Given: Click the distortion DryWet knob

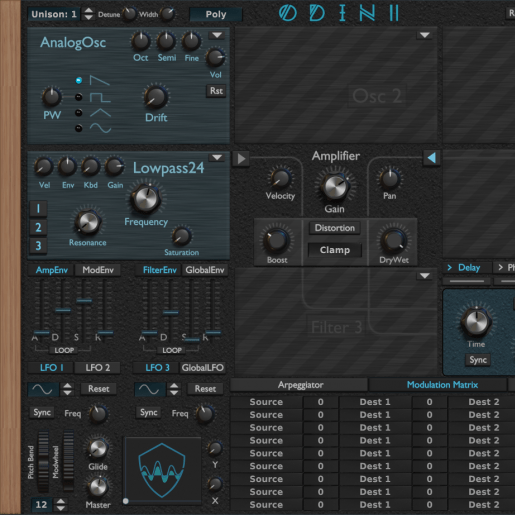Looking at the screenshot, I should [394, 240].
